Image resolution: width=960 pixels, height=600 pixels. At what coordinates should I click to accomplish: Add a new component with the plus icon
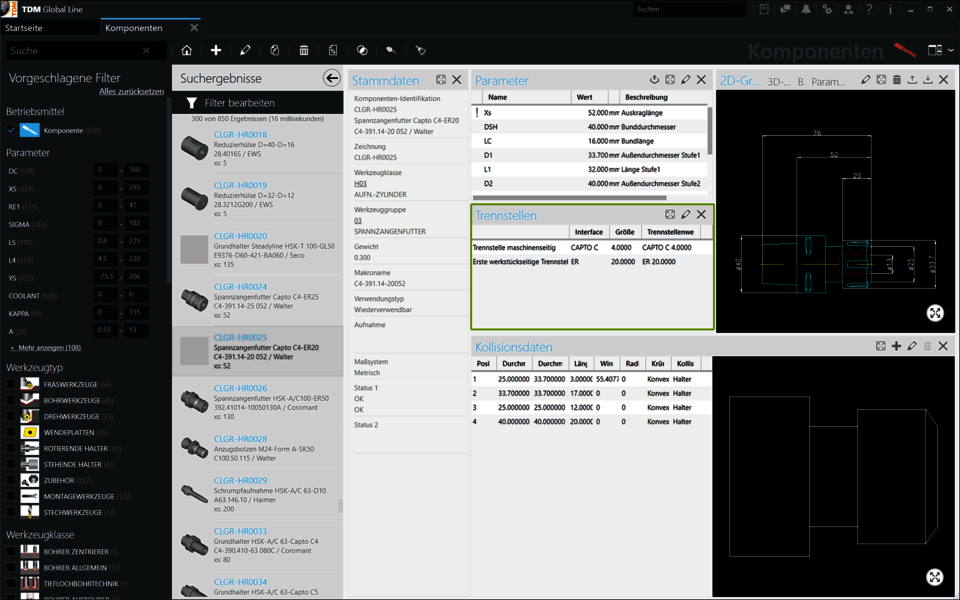pyautogui.click(x=216, y=50)
